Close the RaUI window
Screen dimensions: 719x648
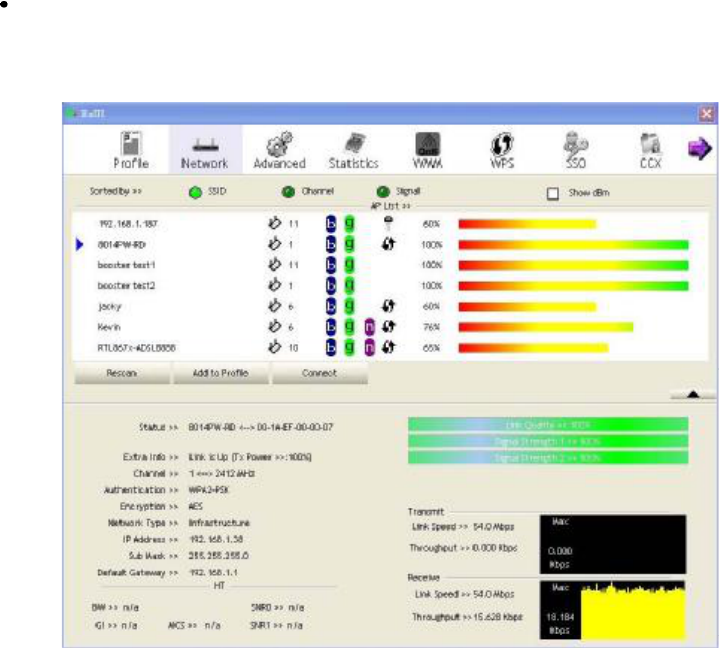[x=707, y=113]
